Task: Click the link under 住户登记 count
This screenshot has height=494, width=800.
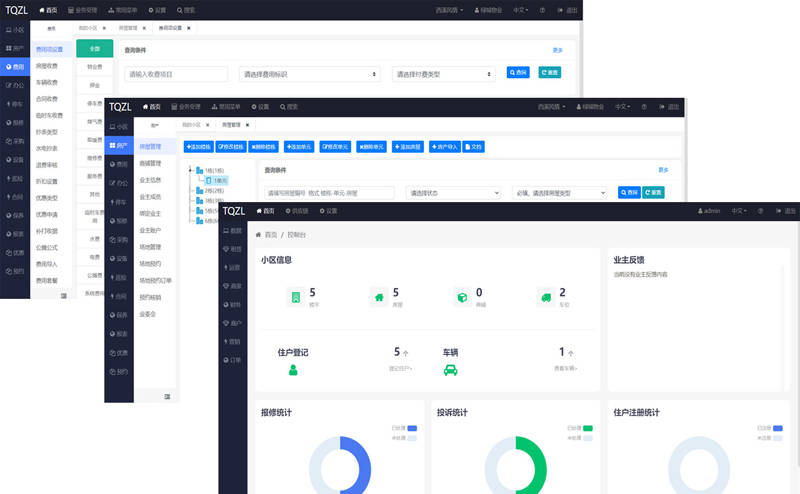Action: [401, 368]
